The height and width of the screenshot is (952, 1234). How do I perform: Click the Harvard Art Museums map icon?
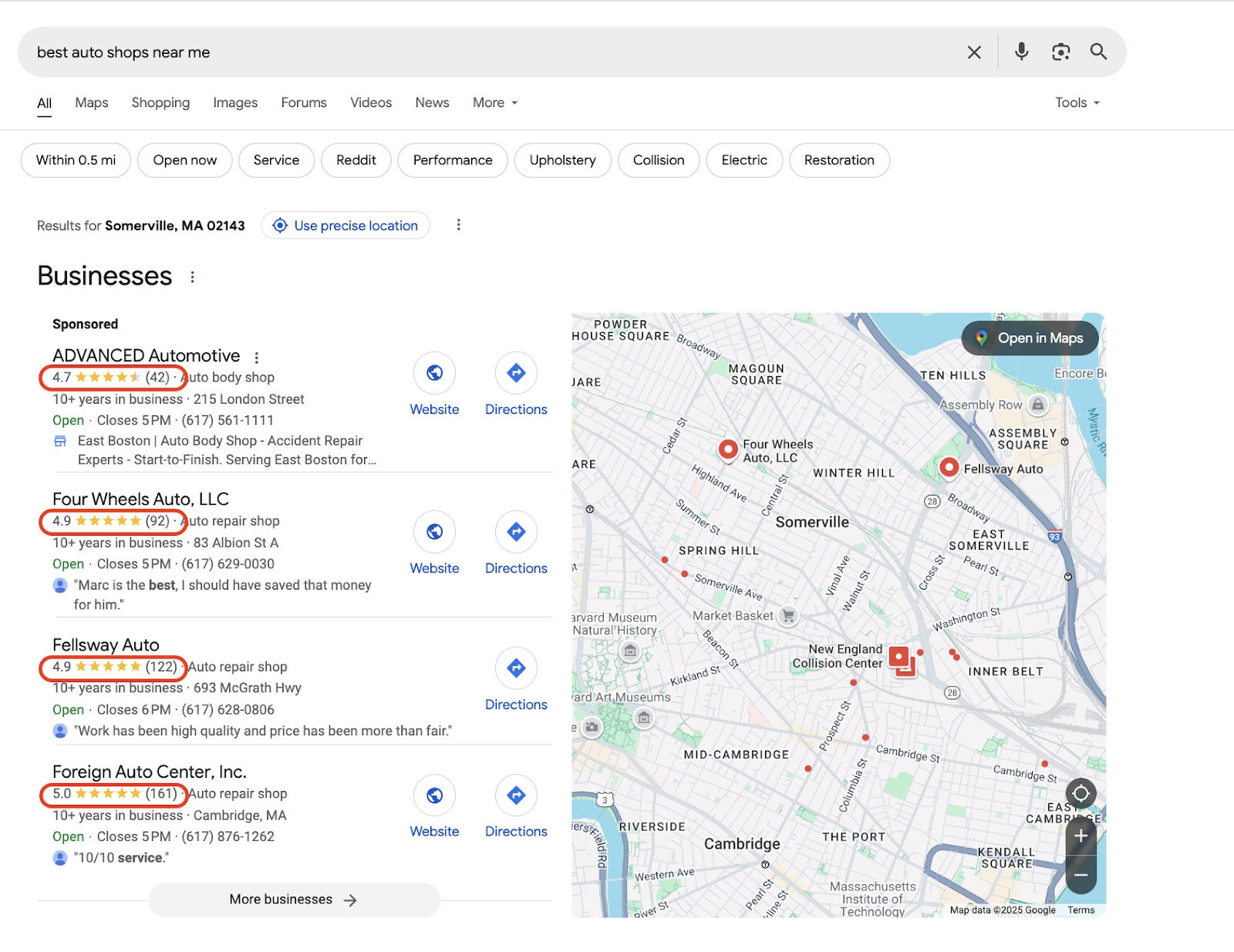[644, 718]
